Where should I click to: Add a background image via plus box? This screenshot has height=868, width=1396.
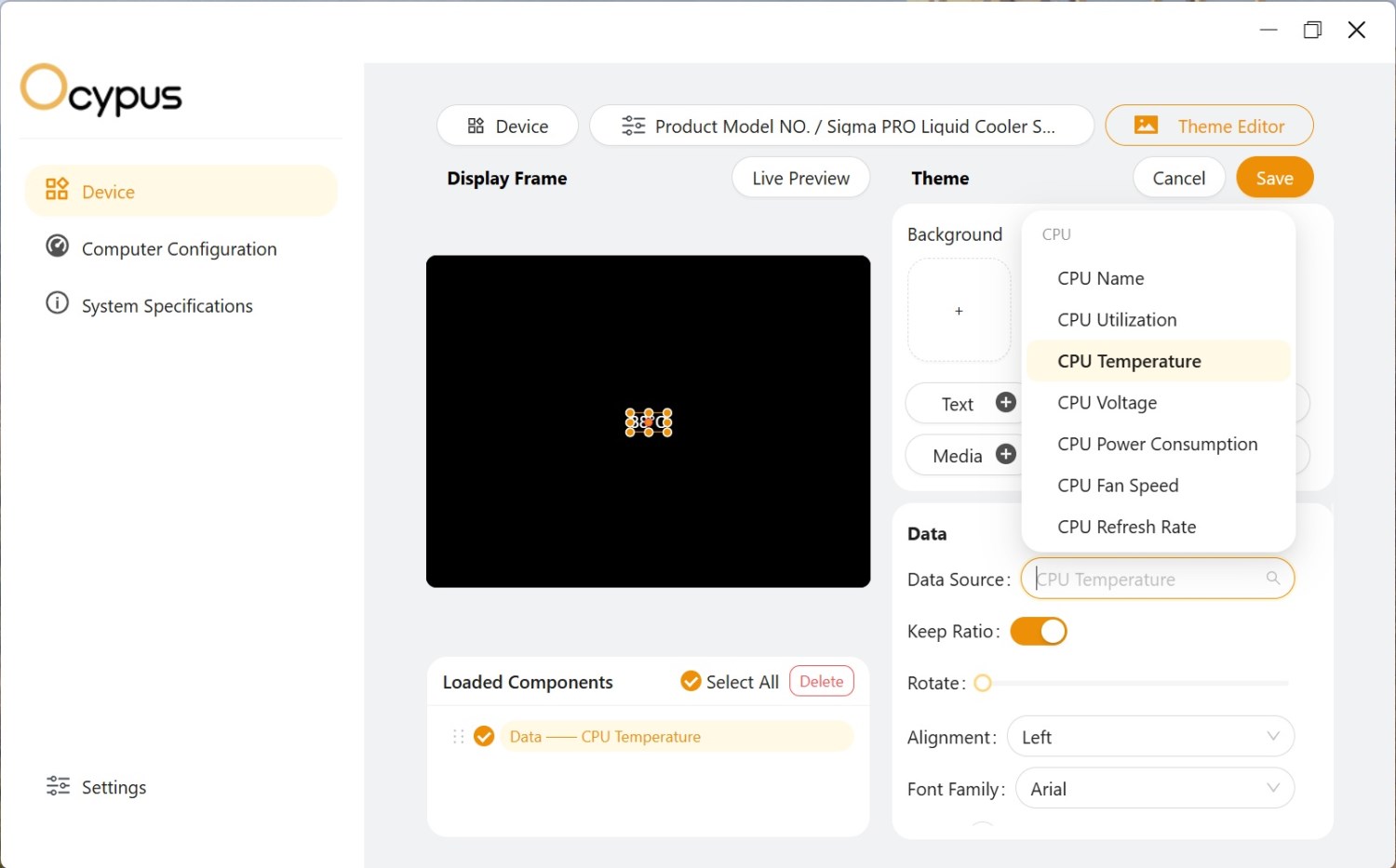point(959,311)
